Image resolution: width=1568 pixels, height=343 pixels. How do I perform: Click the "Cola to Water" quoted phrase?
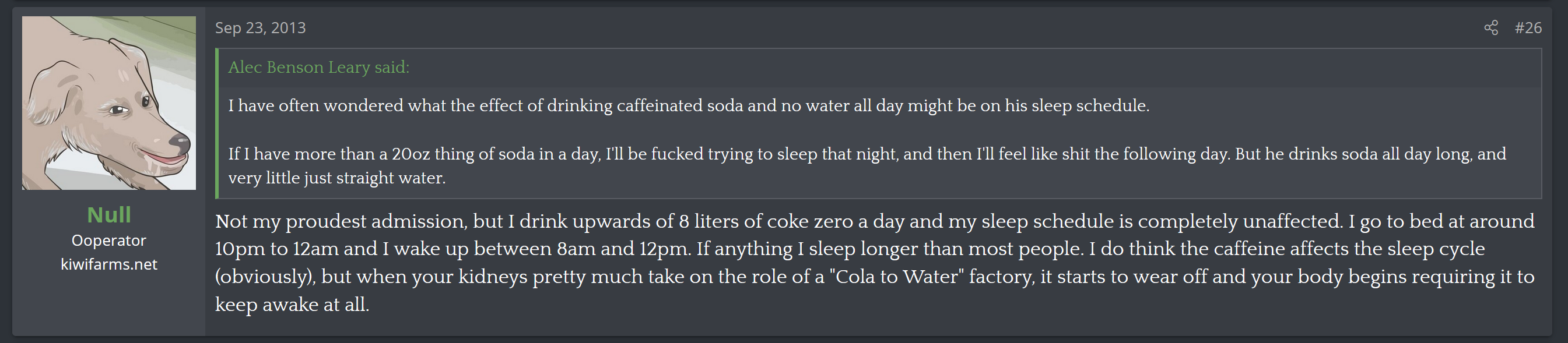[896, 277]
